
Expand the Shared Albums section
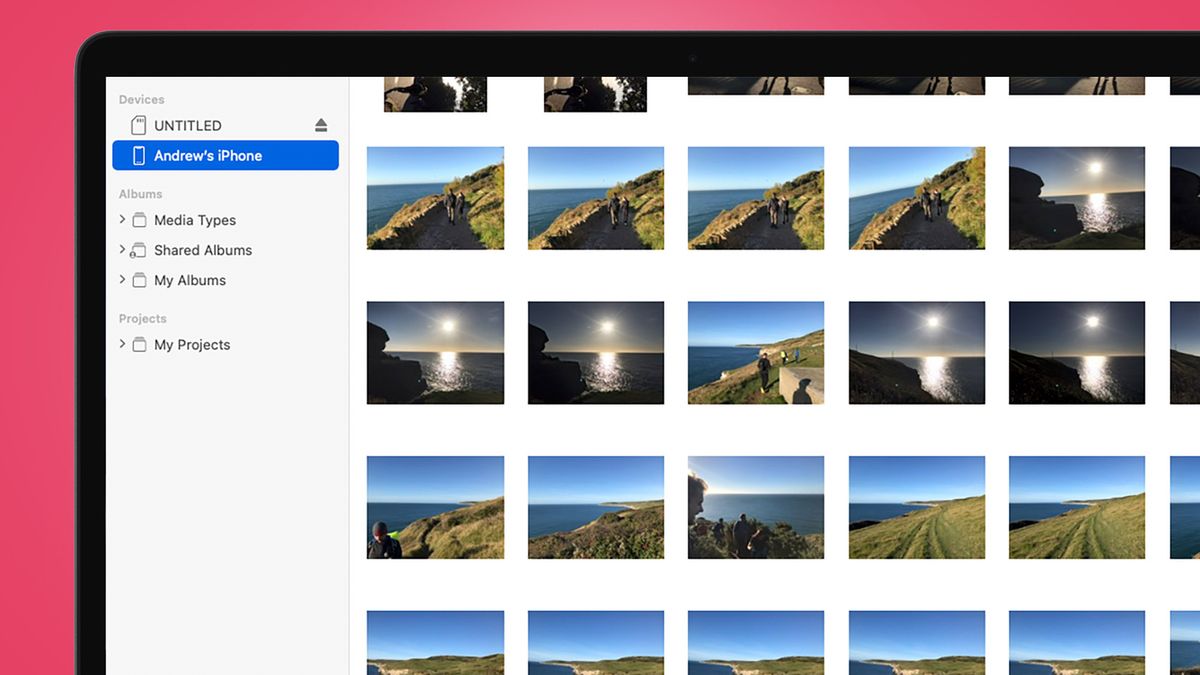tap(121, 250)
